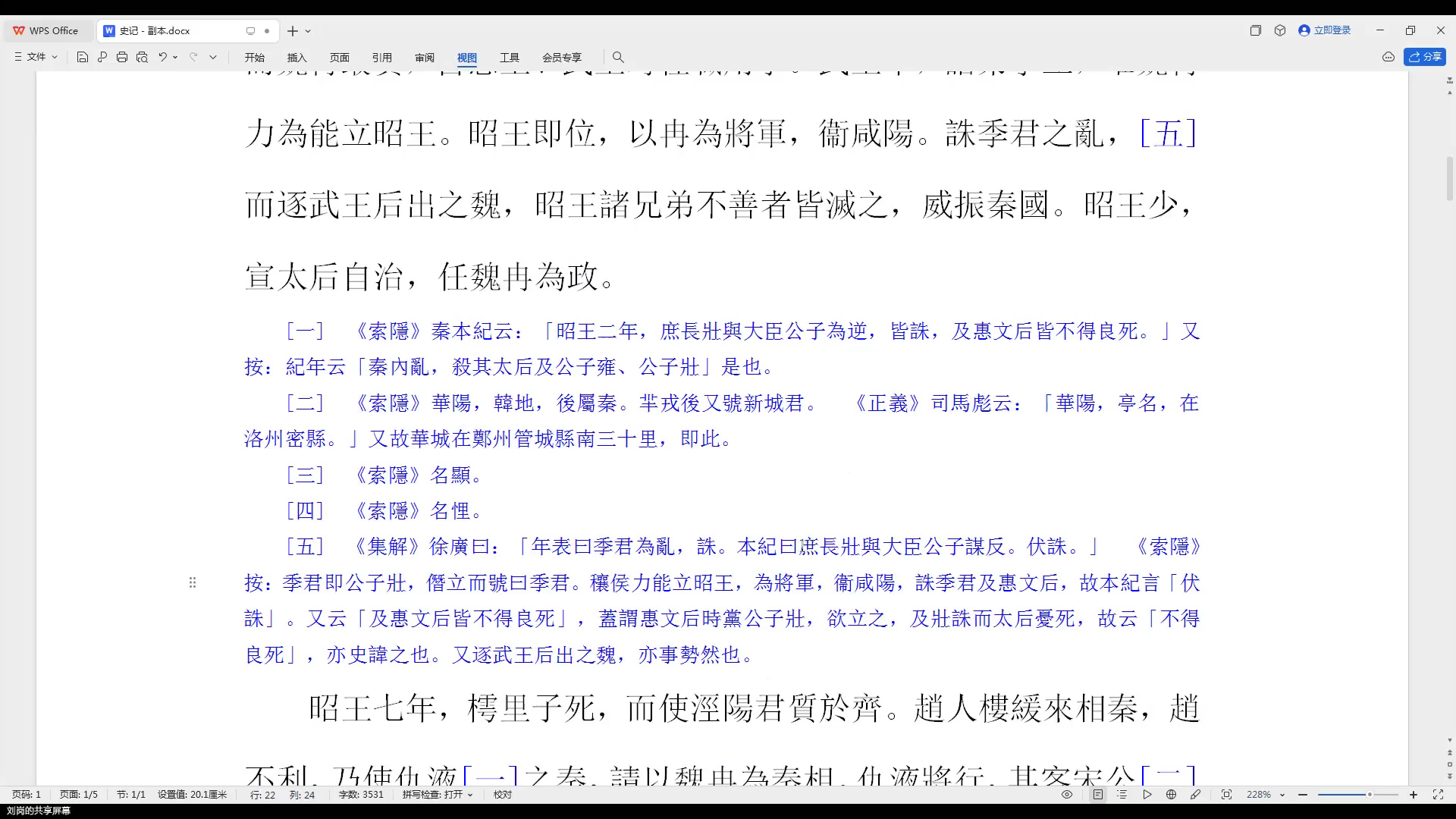Click the Redo arrow
Viewport: 1456px width, 819px height.
click(x=193, y=57)
